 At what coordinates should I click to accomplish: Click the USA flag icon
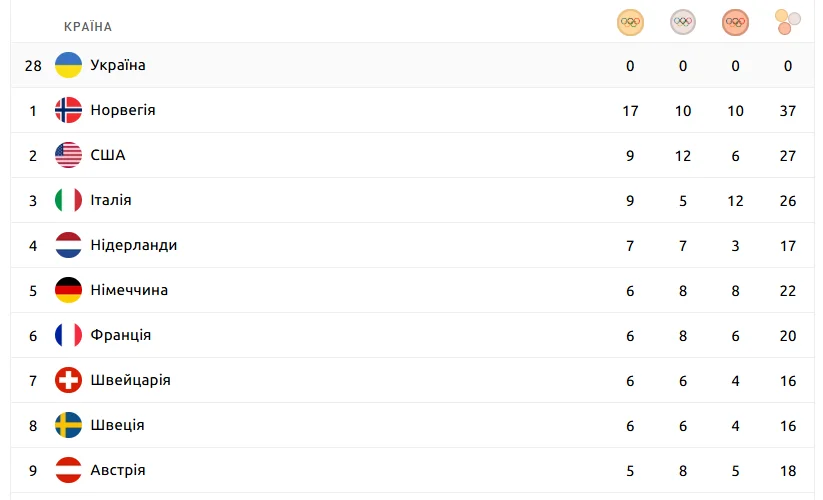click(x=68, y=156)
